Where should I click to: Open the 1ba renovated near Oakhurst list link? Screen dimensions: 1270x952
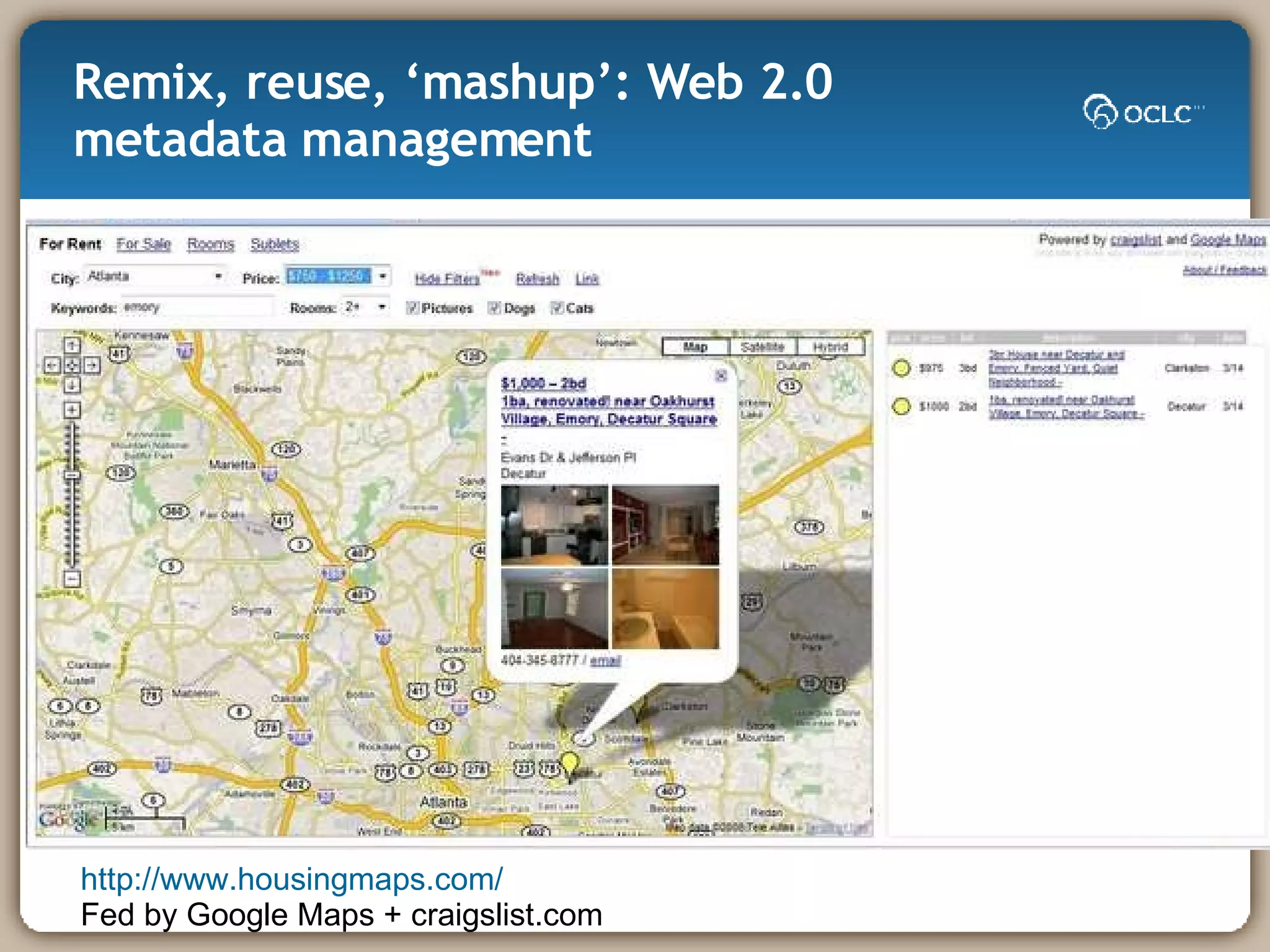point(1066,407)
